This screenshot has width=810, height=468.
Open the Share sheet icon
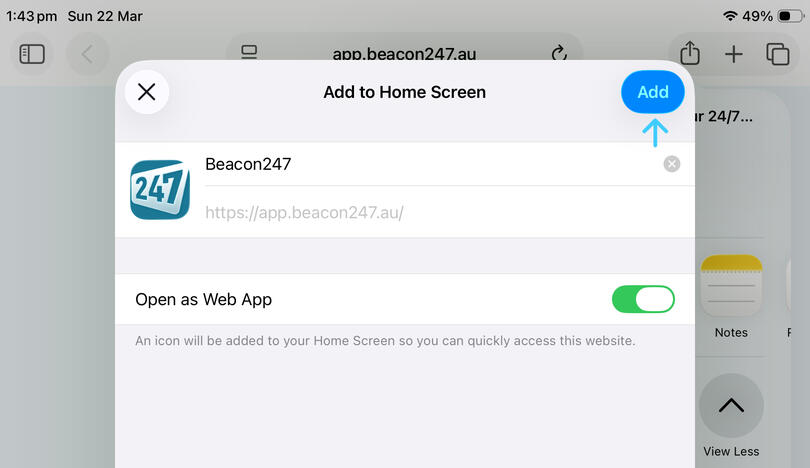[x=690, y=53]
